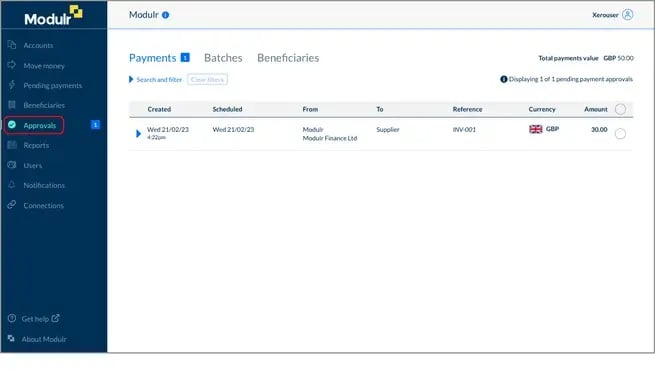Open Notifications in the sidebar
This screenshot has width=655, height=372.
pos(44,185)
